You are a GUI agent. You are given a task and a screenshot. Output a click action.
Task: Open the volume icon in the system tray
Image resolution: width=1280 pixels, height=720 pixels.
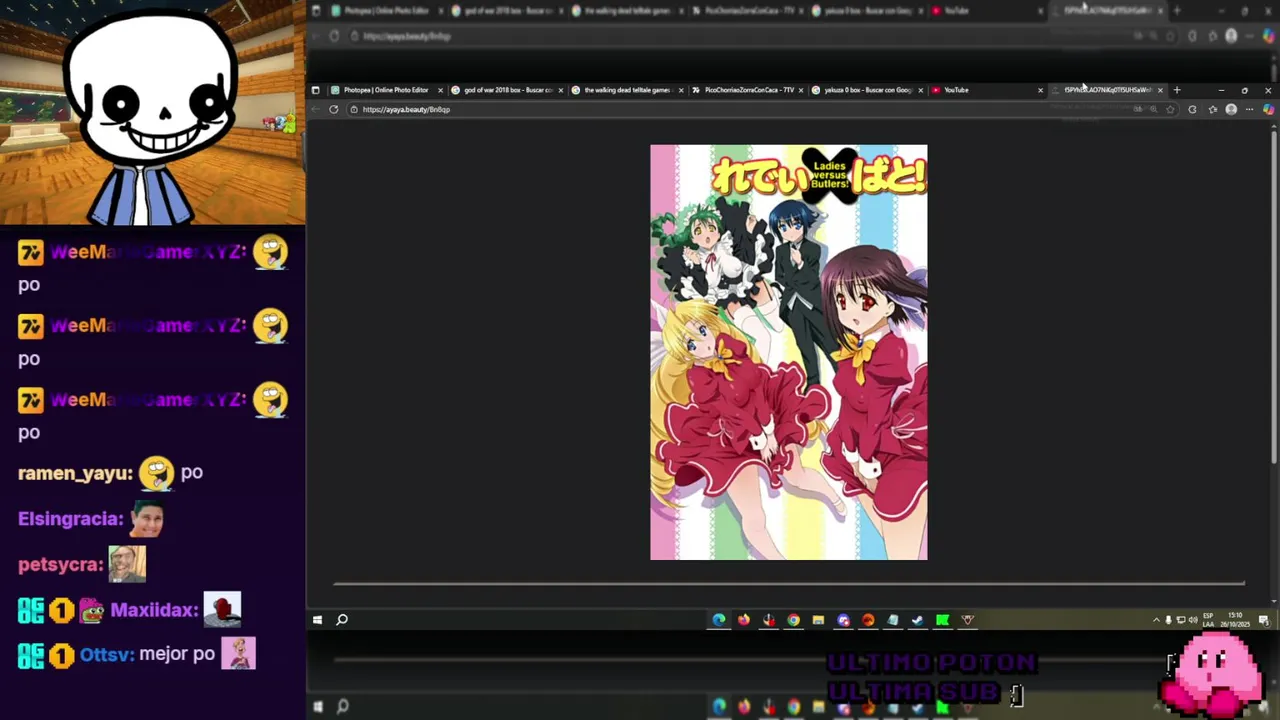[1192, 620]
